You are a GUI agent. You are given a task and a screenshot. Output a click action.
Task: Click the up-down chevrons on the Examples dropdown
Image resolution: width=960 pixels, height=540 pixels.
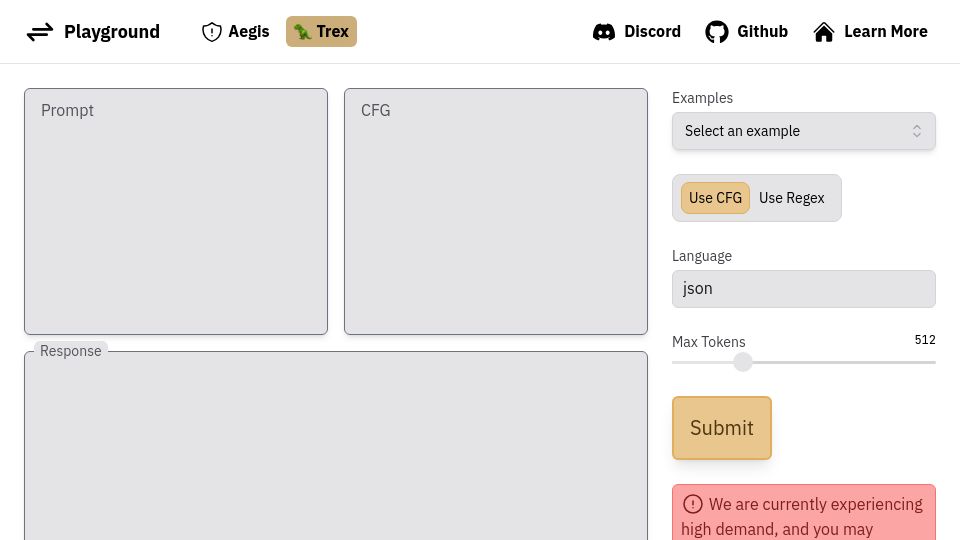click(x=917, y=131)
